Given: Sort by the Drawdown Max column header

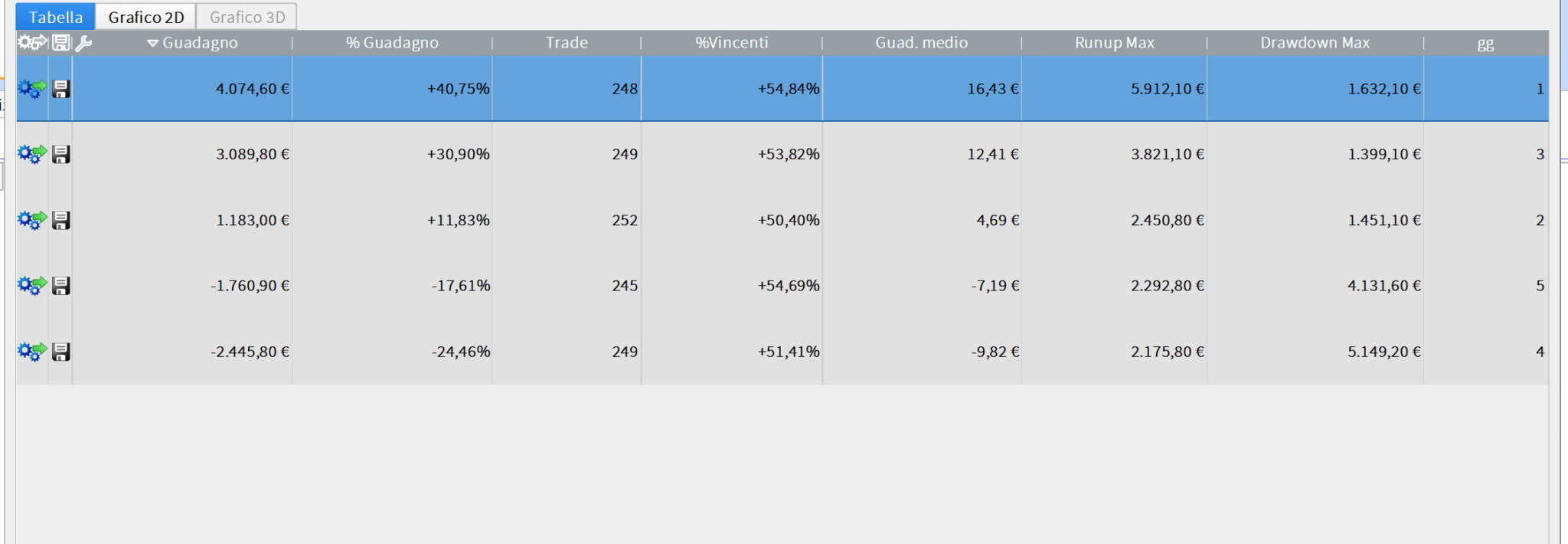Looking at the screenshot, I should click(1315, 43).
